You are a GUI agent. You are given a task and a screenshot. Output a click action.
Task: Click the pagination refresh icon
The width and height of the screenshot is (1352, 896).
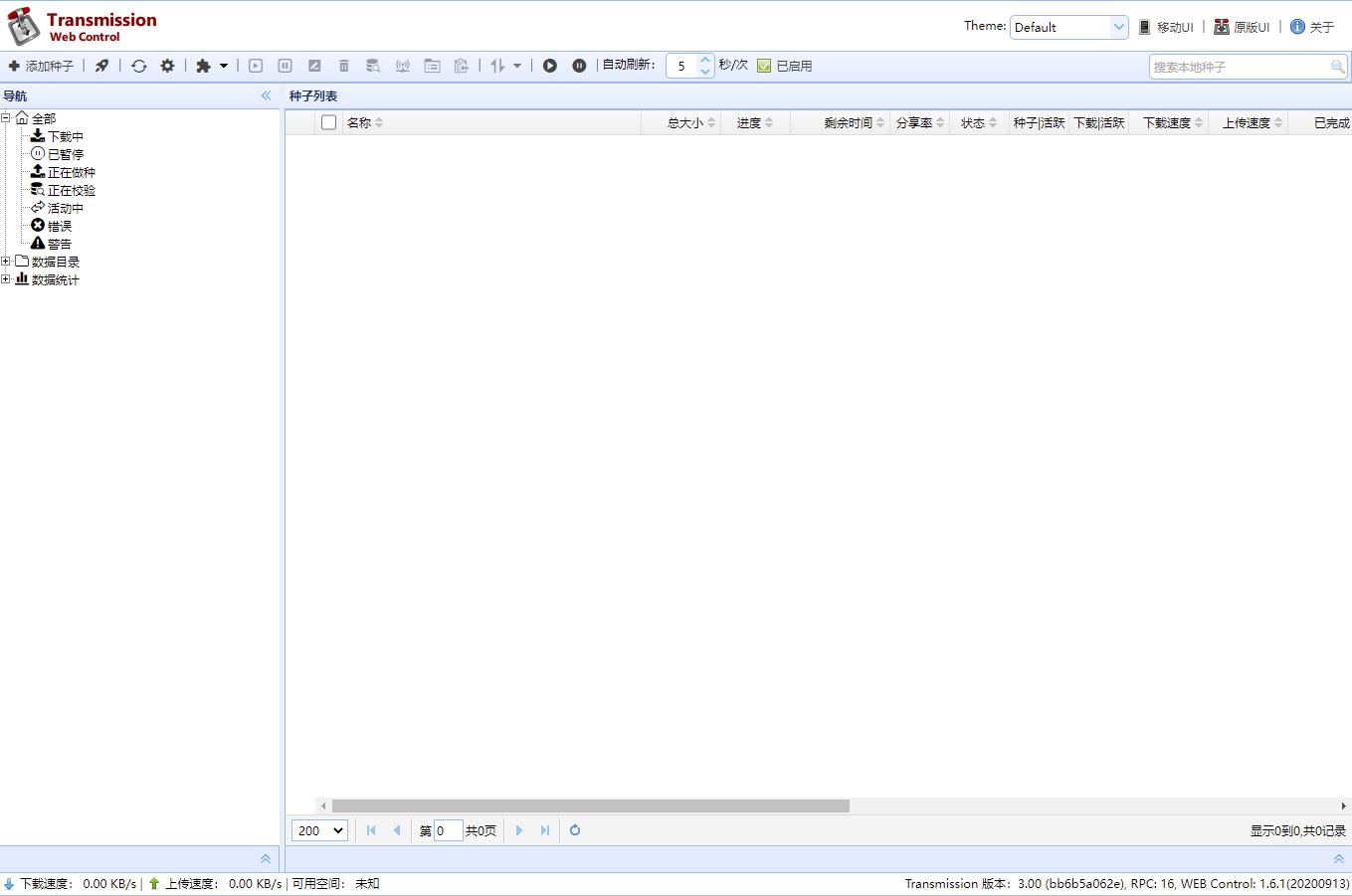tap(575, 830)
